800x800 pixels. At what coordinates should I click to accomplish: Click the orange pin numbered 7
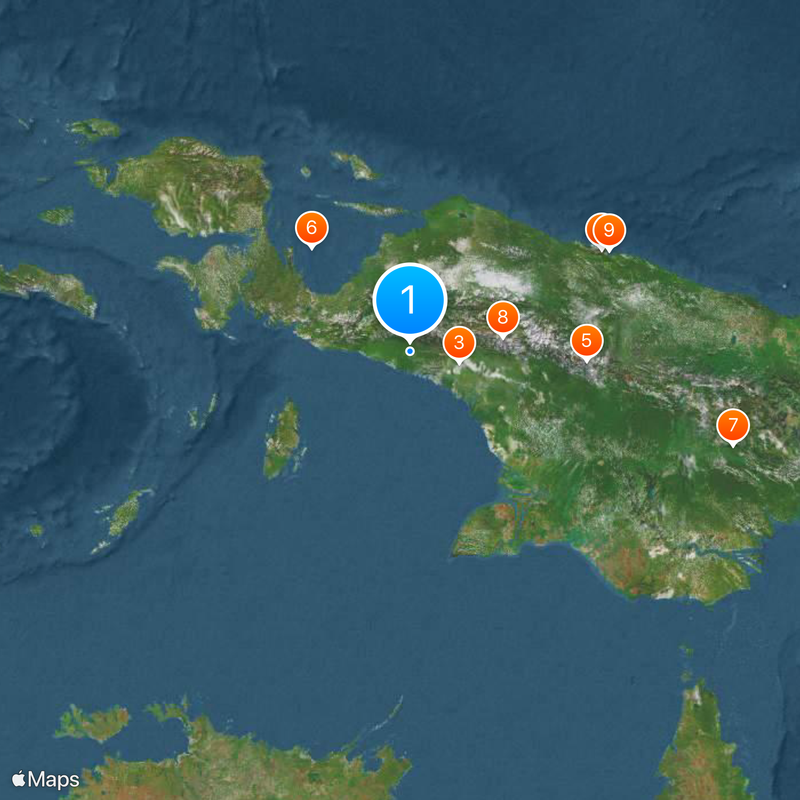[732, 426]
